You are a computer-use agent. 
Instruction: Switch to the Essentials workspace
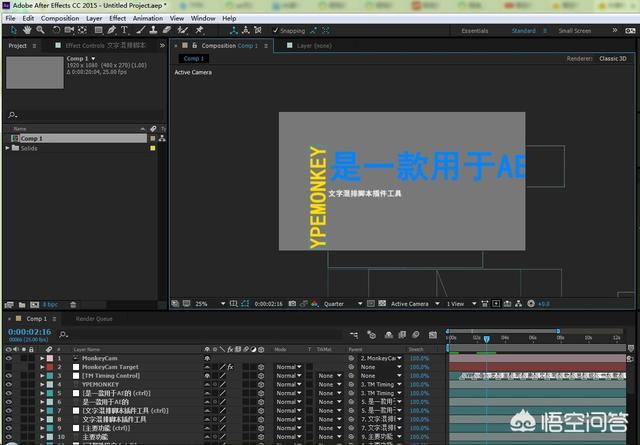[474, 31]
